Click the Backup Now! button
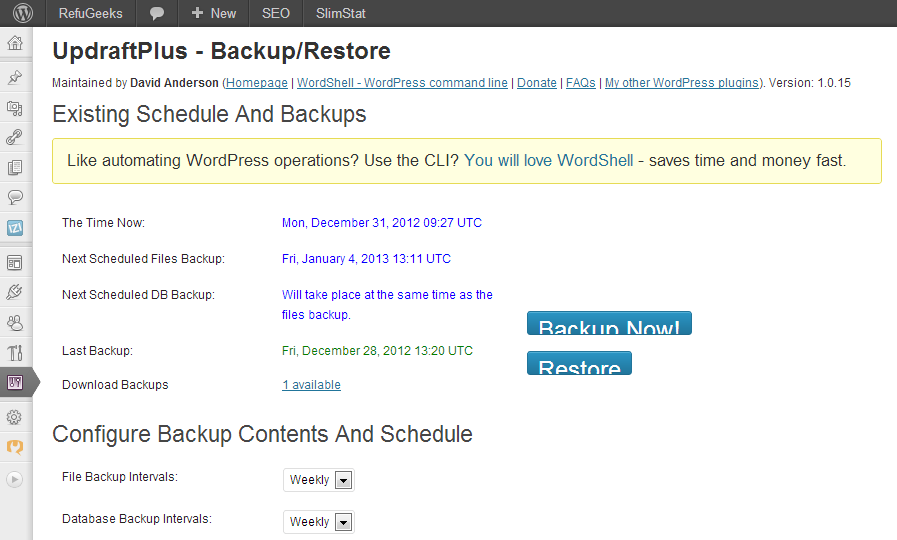Image resolution: width=897 pixels, height=540 pixels. 609,324
